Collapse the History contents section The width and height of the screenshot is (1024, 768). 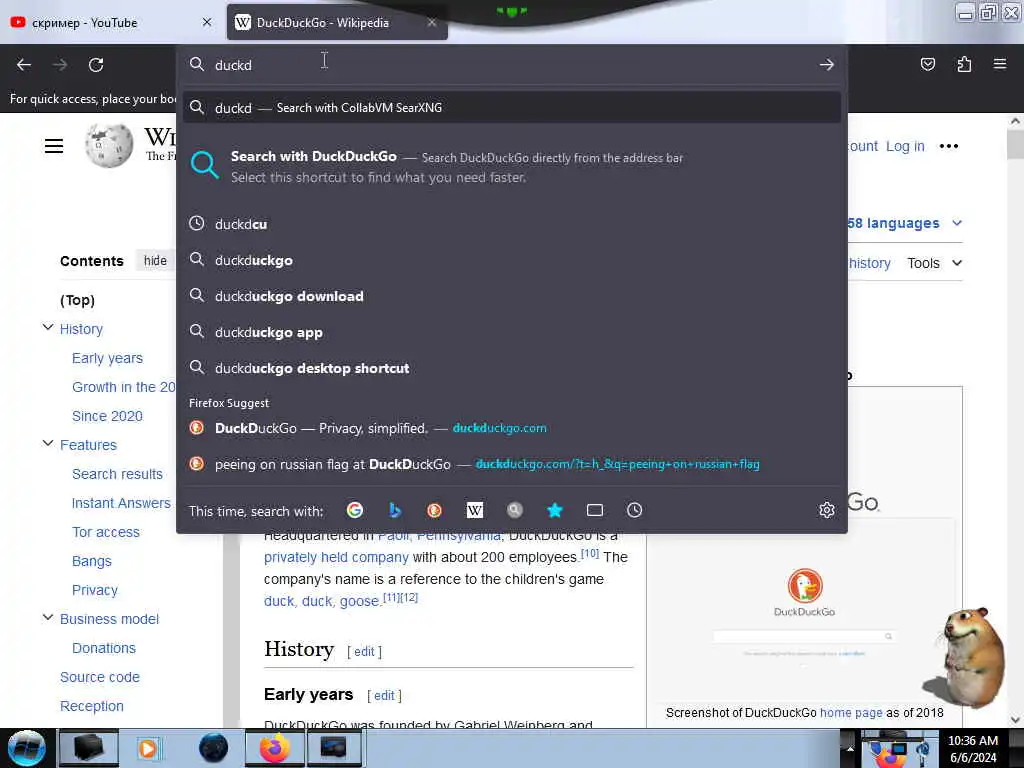(48, 327)
